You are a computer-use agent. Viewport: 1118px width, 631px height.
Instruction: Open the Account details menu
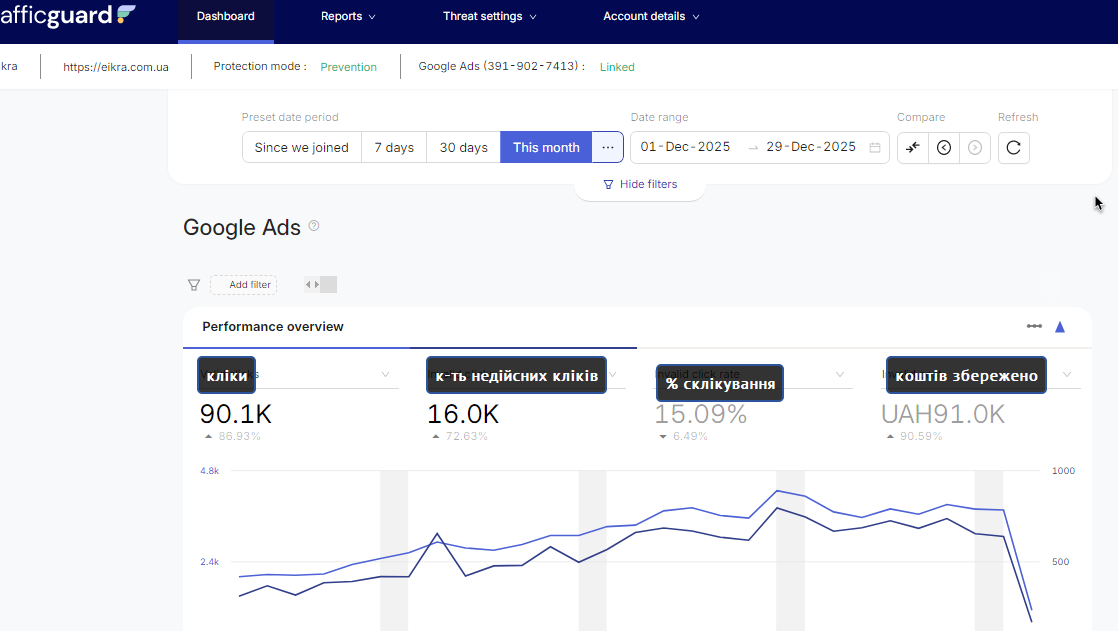[651, 16]
